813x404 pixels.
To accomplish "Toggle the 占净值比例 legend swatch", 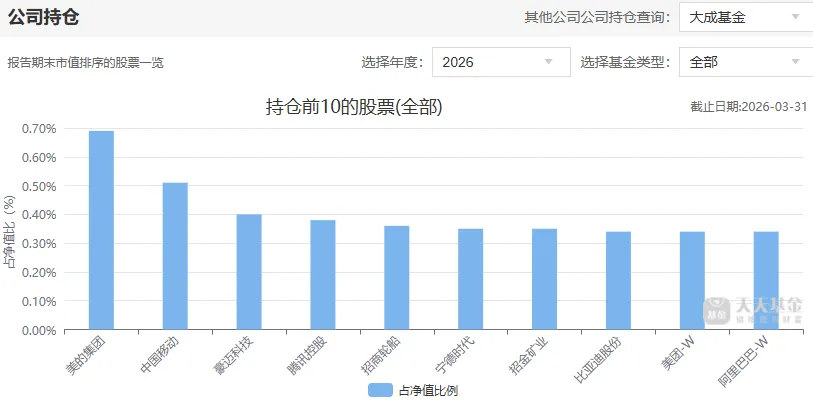I will coord(380,391).
